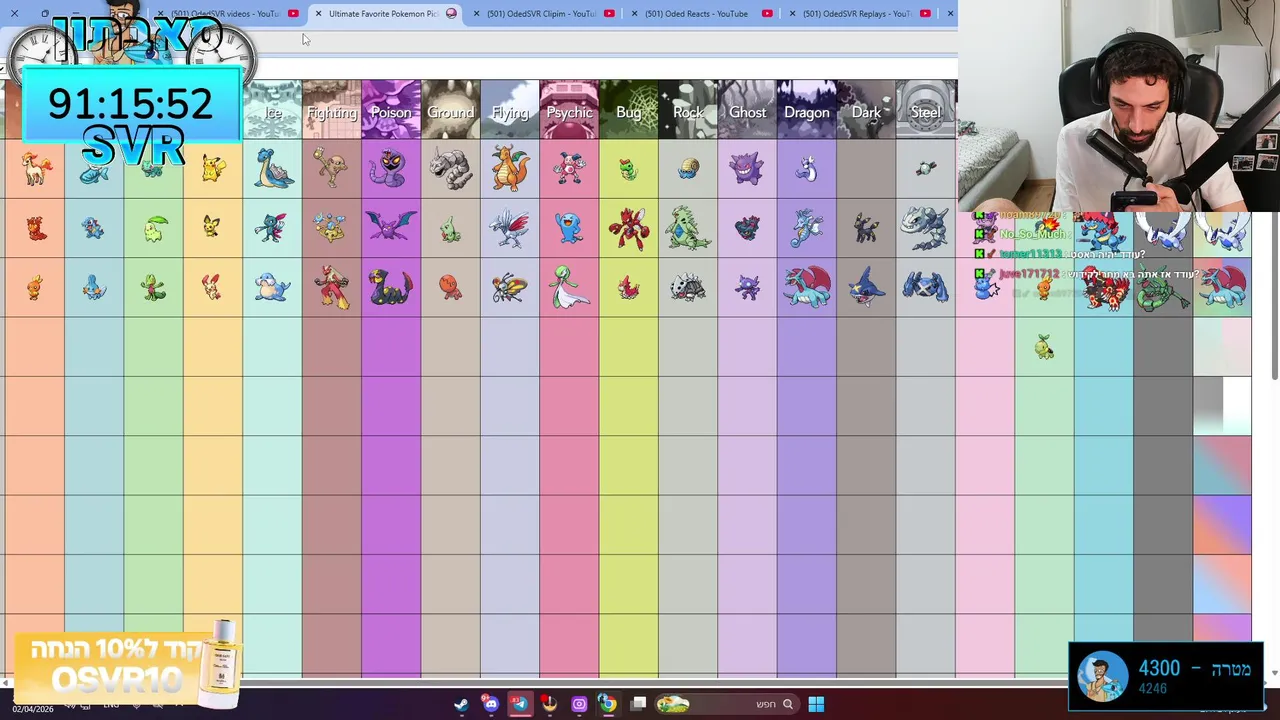
Task: Select the Blaziken sprite under Fighting
Action: click(331, 288)
